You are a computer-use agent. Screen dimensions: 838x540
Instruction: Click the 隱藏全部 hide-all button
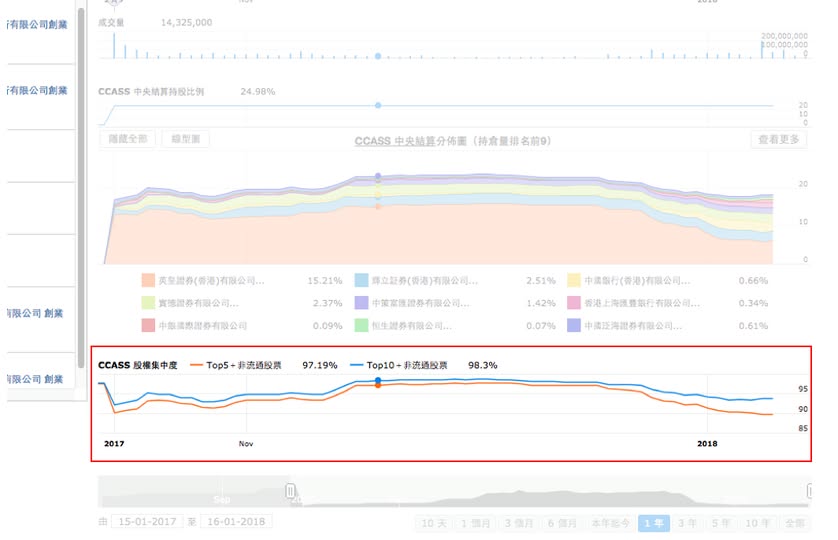click(x=128, y=139)
